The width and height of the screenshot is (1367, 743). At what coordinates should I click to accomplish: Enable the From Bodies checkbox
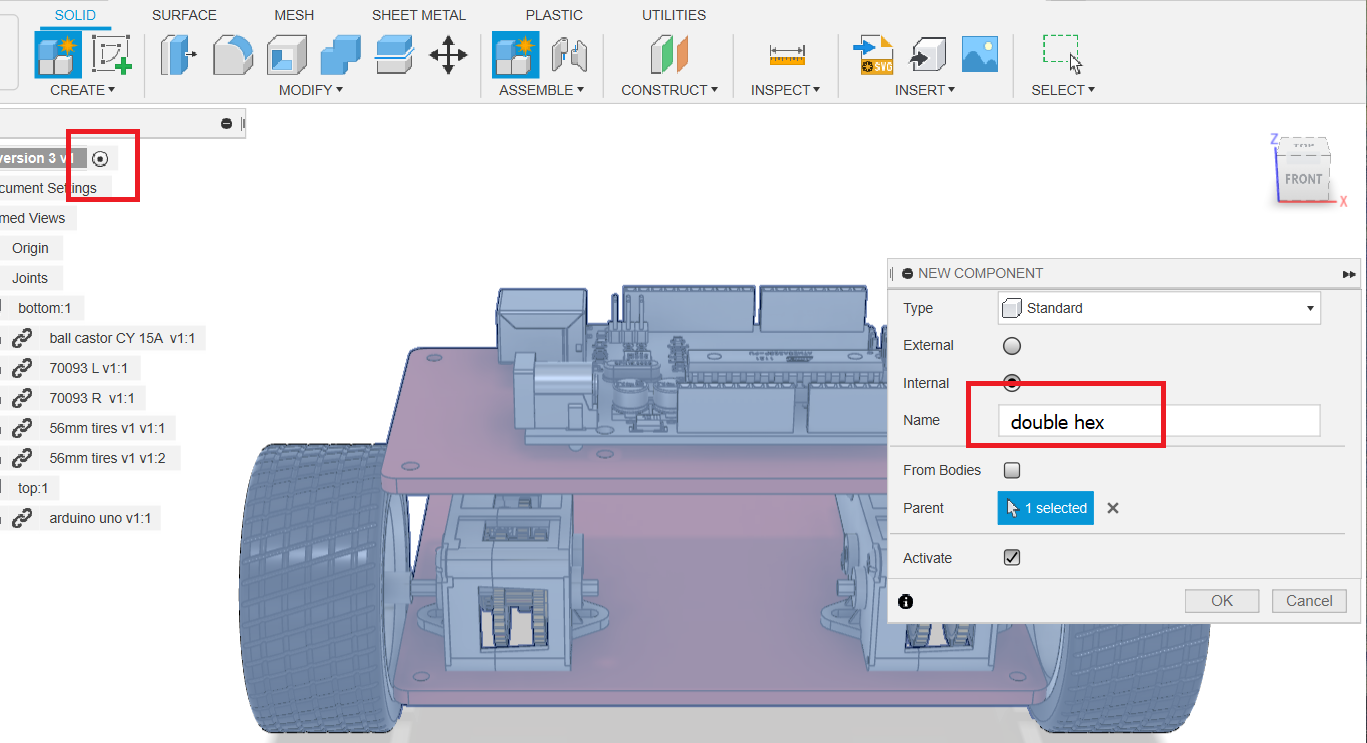[1011, 470]
